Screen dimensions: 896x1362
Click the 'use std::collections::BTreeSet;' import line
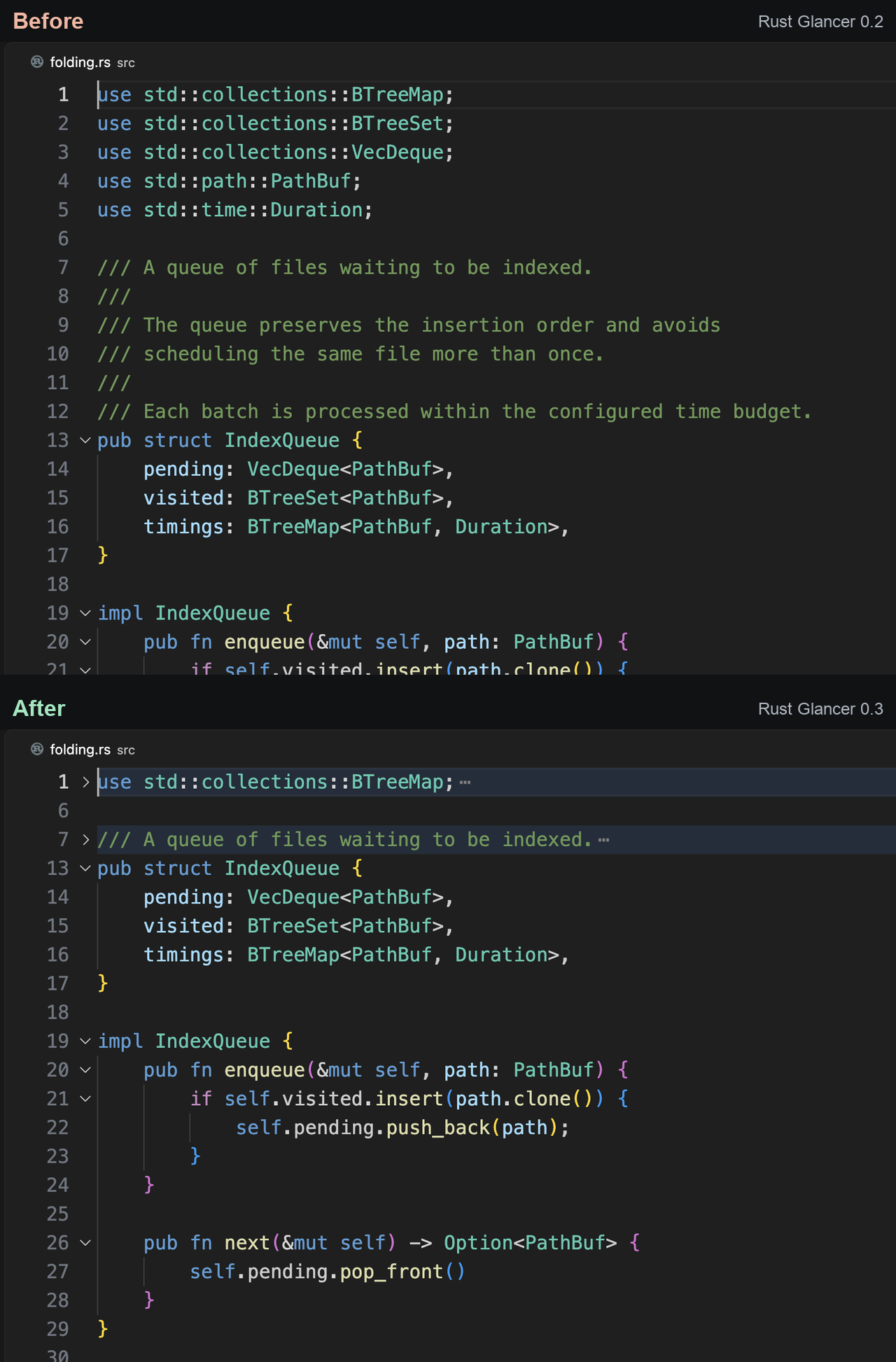pyautogui.click(x=276, y=124)
